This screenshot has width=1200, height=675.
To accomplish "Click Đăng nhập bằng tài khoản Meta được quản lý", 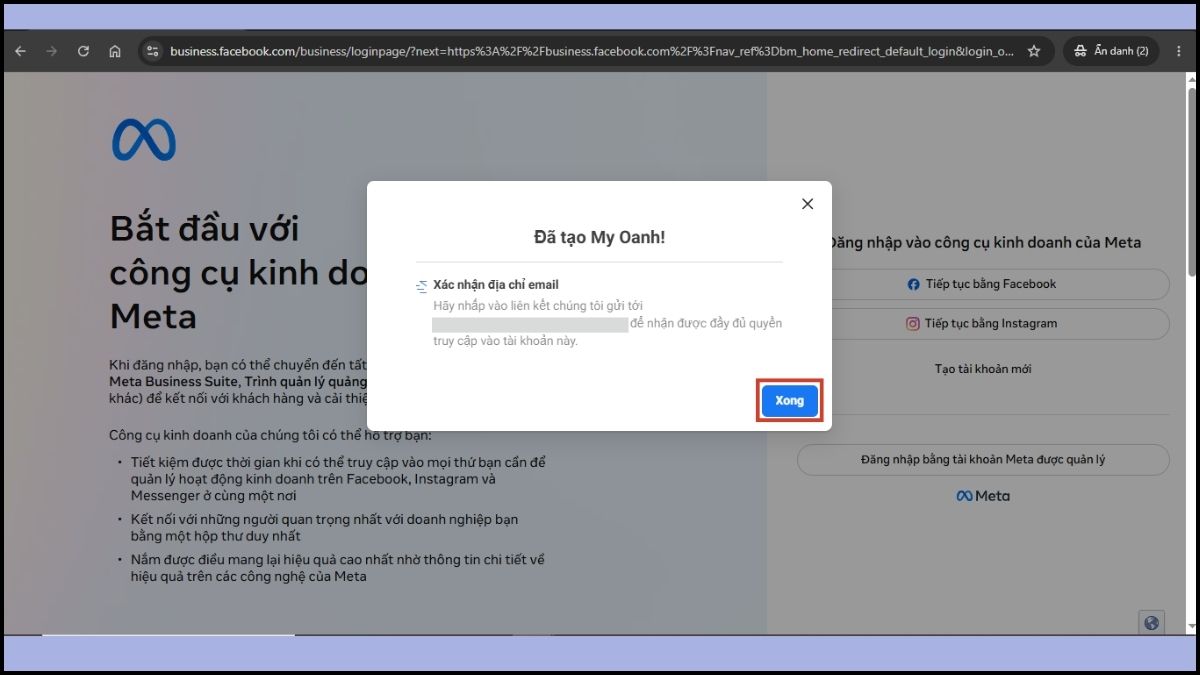I will pyautogui.click(x=983, y=460).
